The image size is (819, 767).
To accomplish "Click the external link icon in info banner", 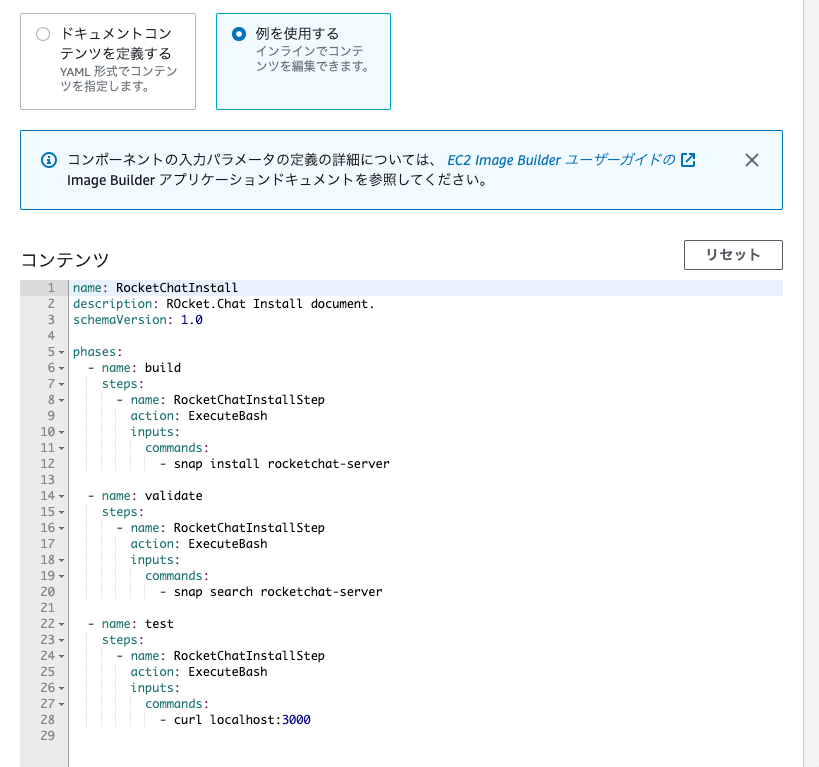I will click(688, 160).
